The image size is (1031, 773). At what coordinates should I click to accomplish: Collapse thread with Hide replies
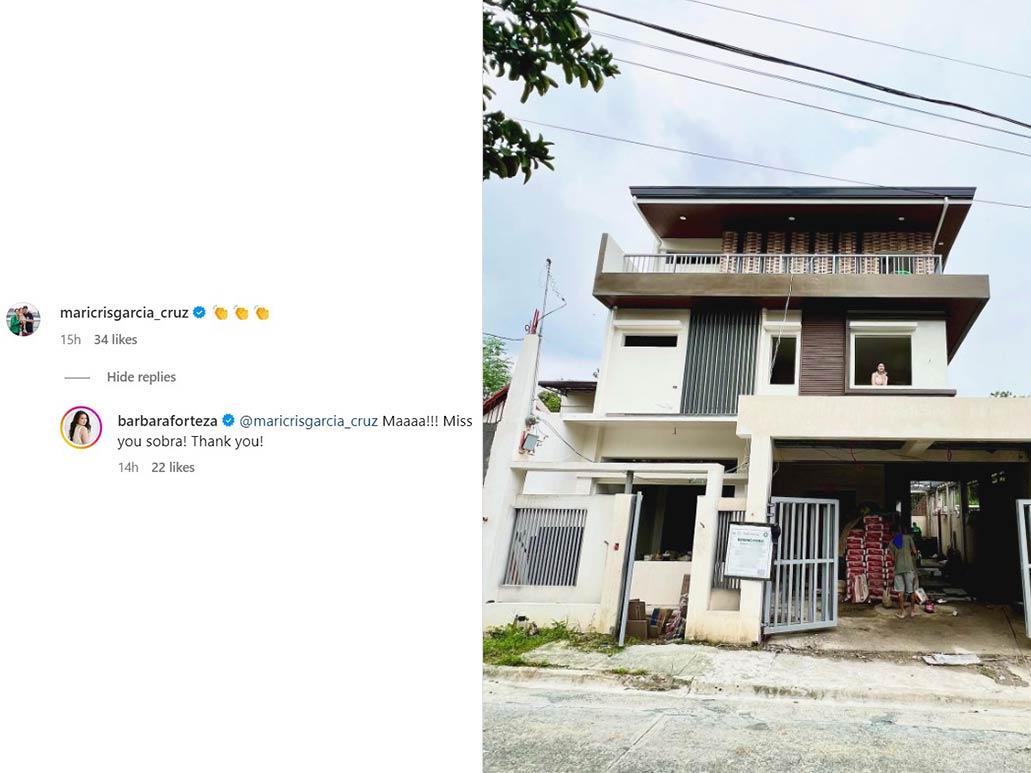141,377
